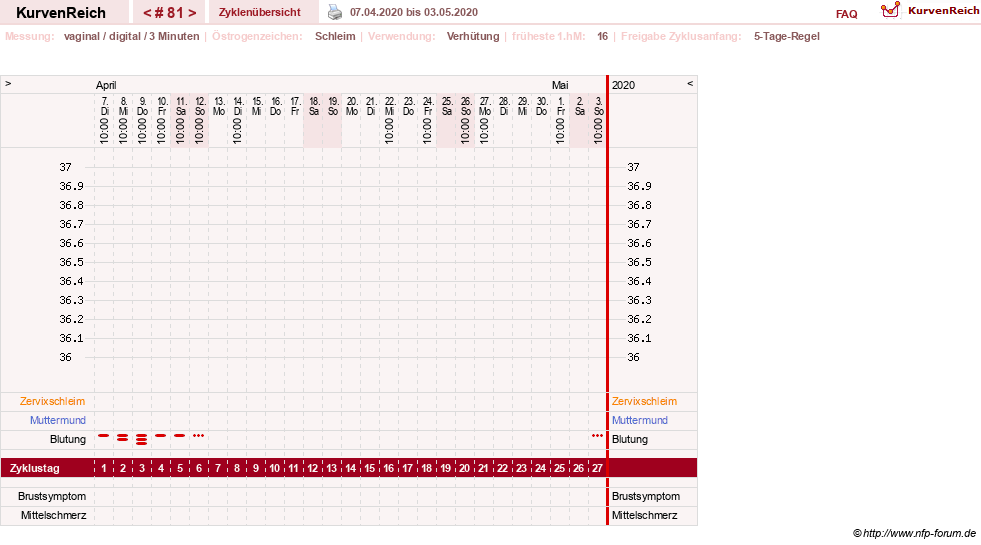Click the date column '27. Mo'

pos(484,106)
